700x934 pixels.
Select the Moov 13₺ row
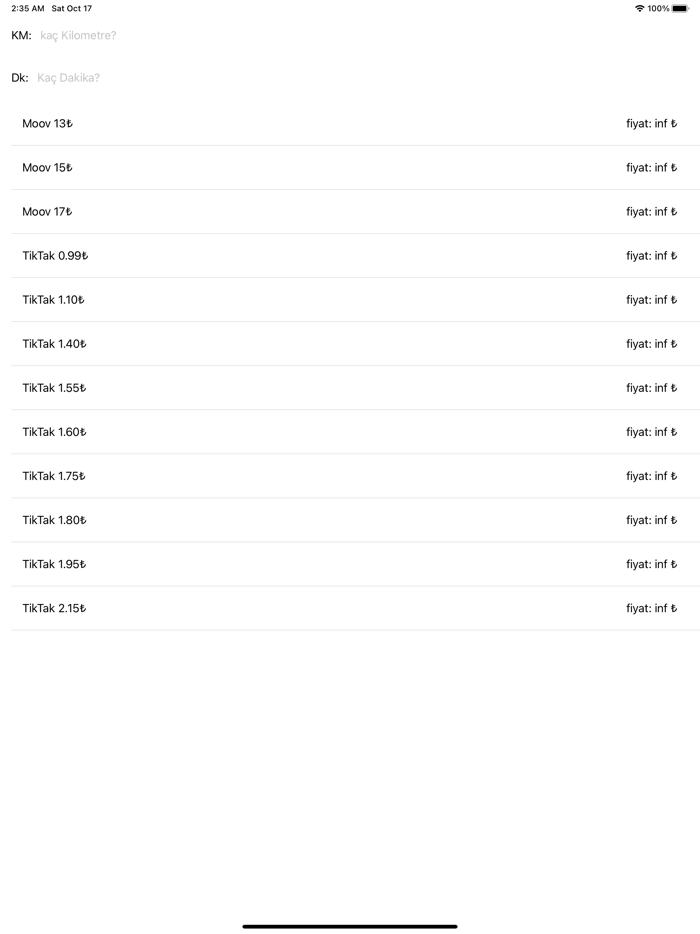pyautogui.click(x=350, y=124)
